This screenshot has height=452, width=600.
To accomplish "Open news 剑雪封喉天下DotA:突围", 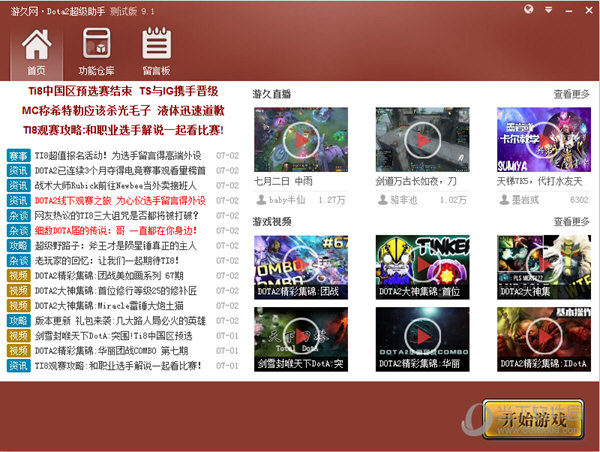I will pyautogui.click(x=114, y=336).
